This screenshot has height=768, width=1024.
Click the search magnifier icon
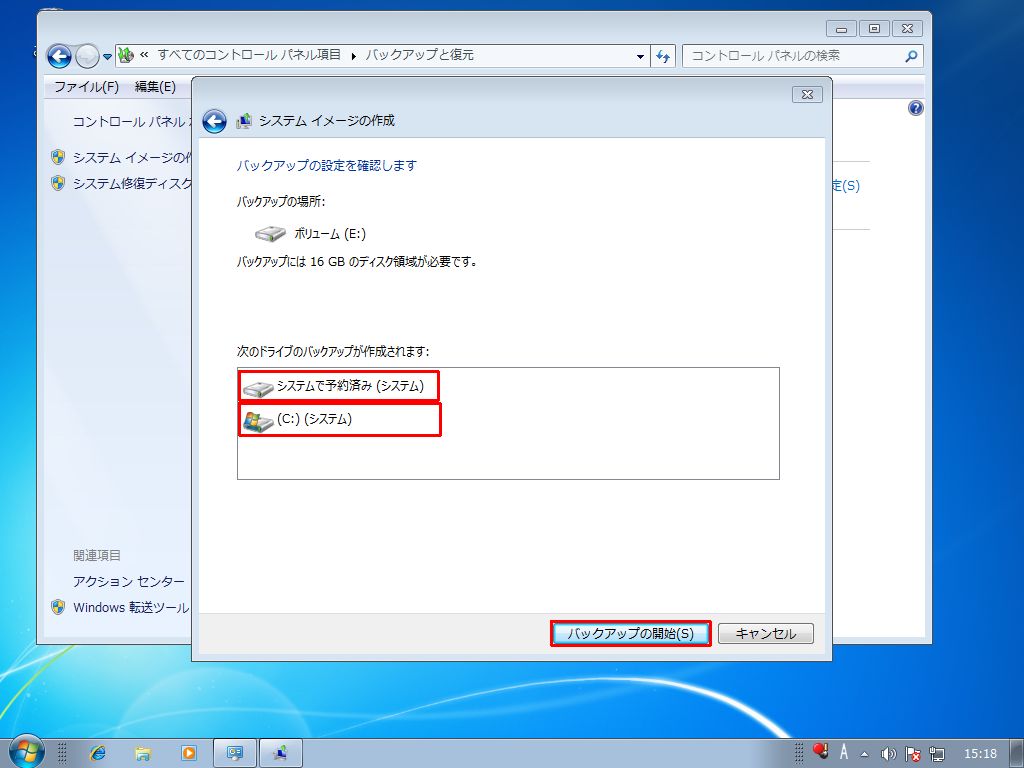point(911,56)
